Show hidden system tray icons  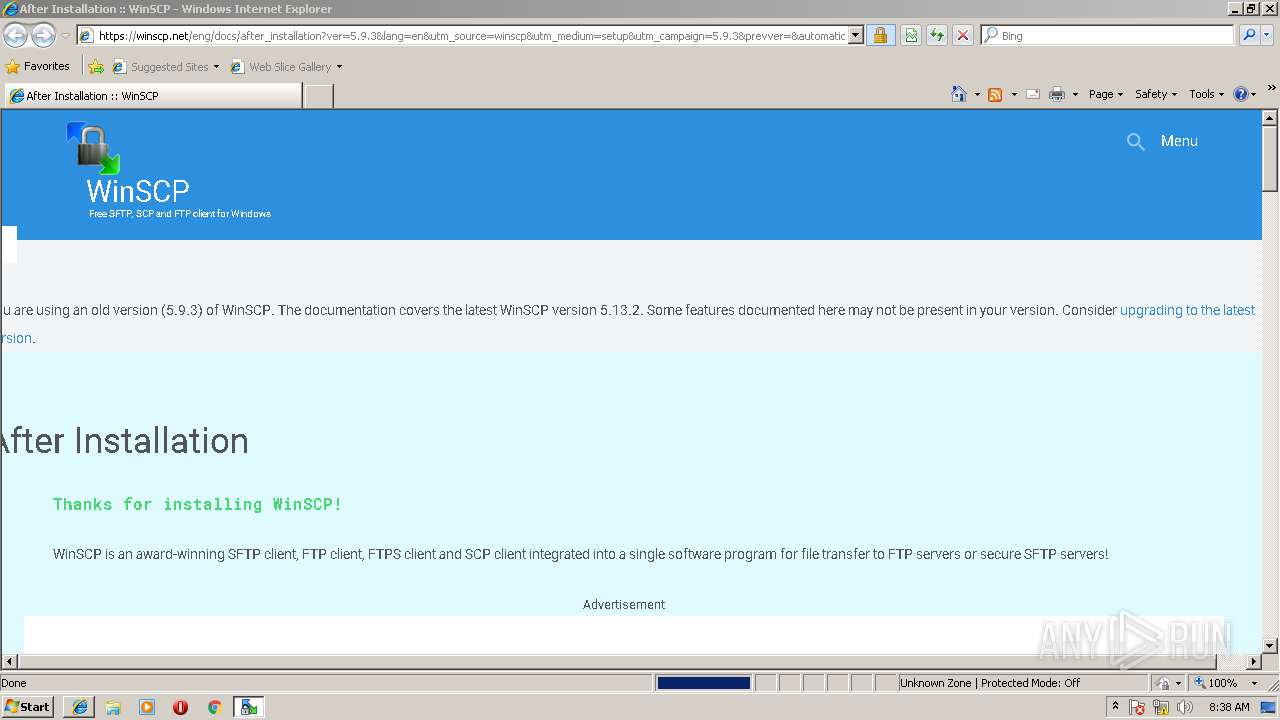(1115, 706)
